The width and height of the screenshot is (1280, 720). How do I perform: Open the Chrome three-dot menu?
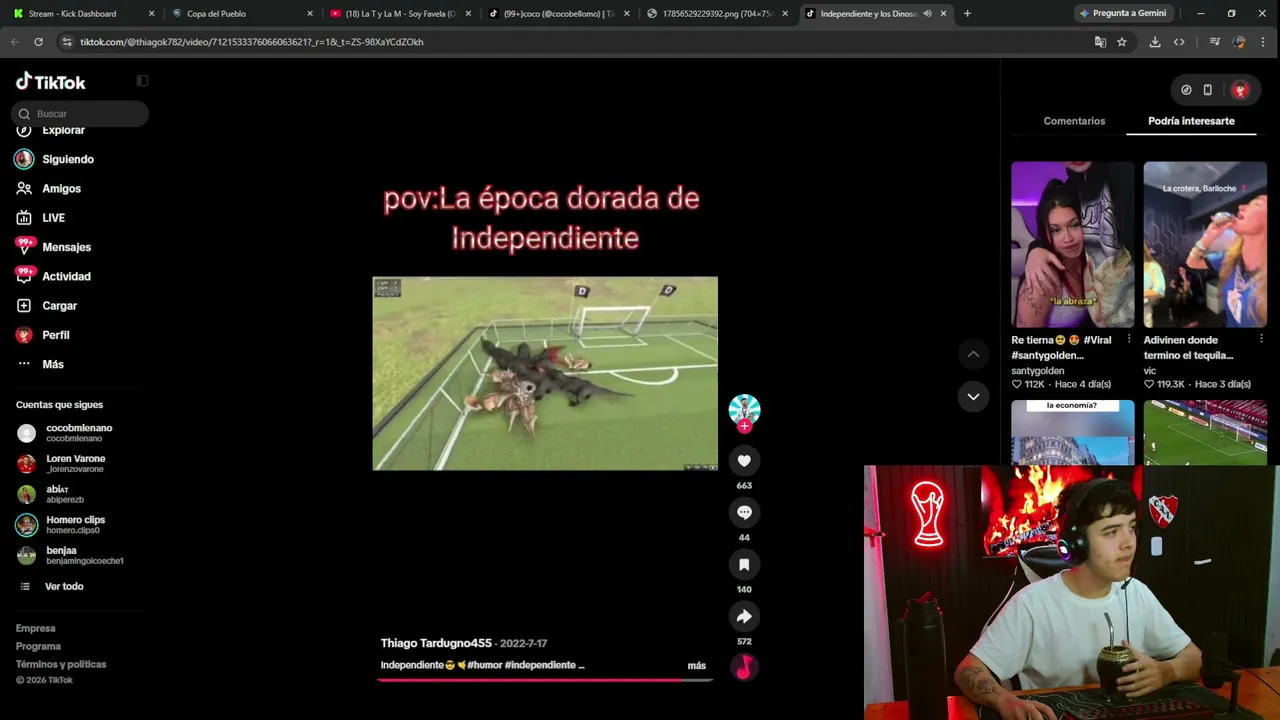[x=1264, y=42]
